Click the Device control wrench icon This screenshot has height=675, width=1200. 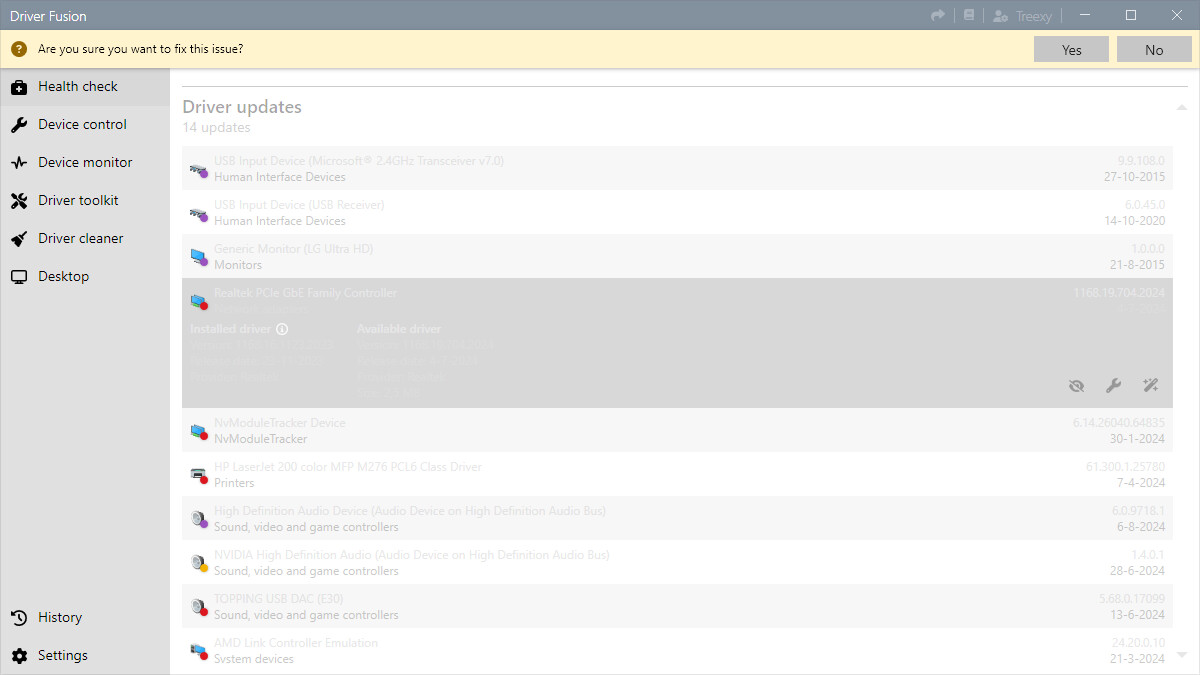19,125
